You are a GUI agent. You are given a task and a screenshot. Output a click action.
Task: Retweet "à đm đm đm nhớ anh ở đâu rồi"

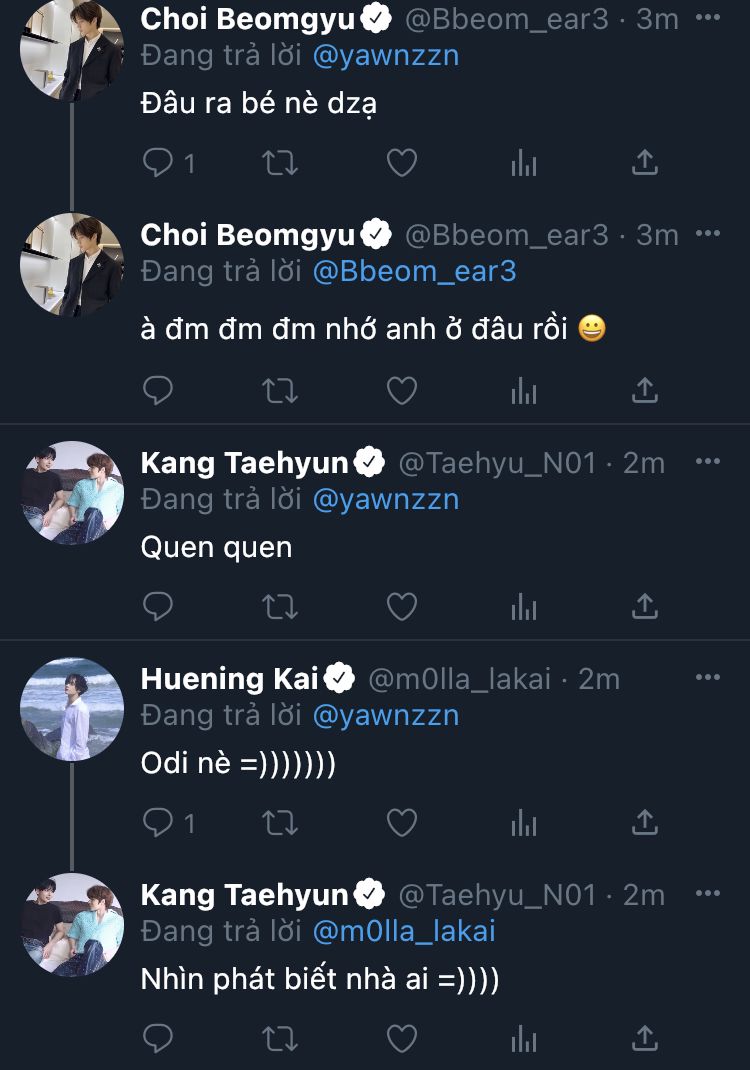[280, 390]
